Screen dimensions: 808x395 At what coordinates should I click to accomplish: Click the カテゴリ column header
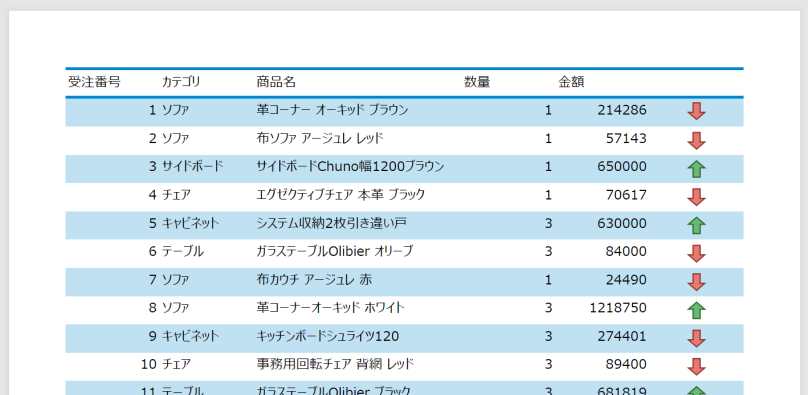pyautogui.click(x=181, y=82)
